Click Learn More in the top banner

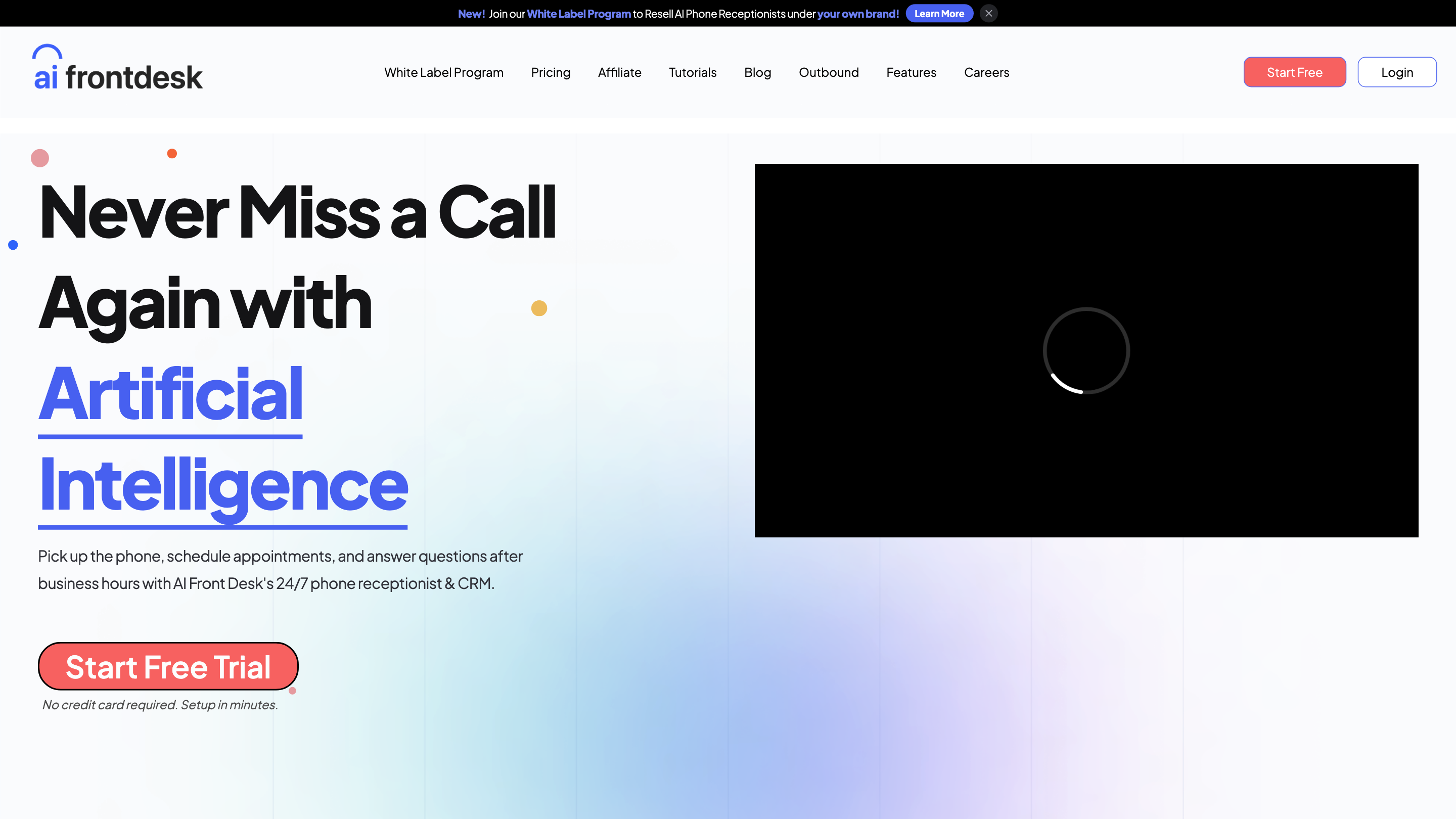pyautogui.click(x=939, y=13)
